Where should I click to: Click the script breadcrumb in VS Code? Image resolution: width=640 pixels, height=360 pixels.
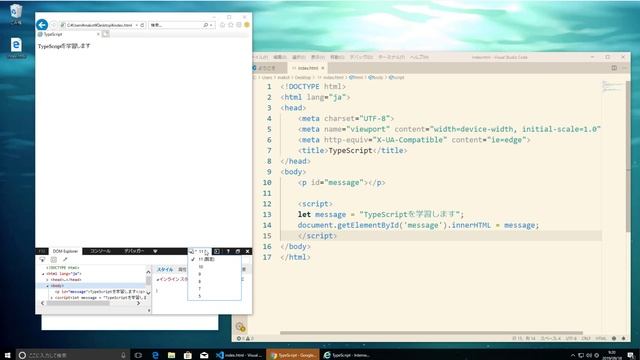[396, 77]
